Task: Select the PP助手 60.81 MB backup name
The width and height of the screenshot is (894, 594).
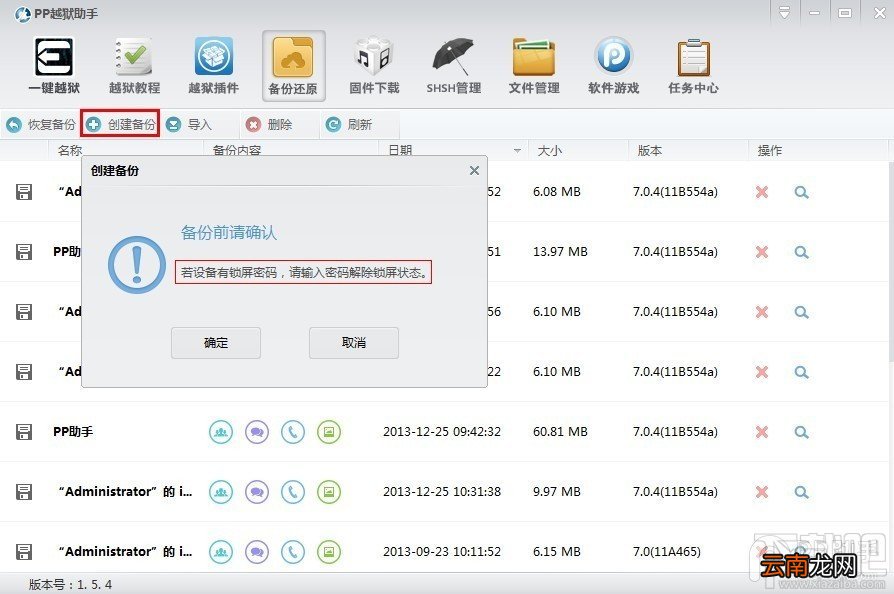Action: (x=73, y=432)
